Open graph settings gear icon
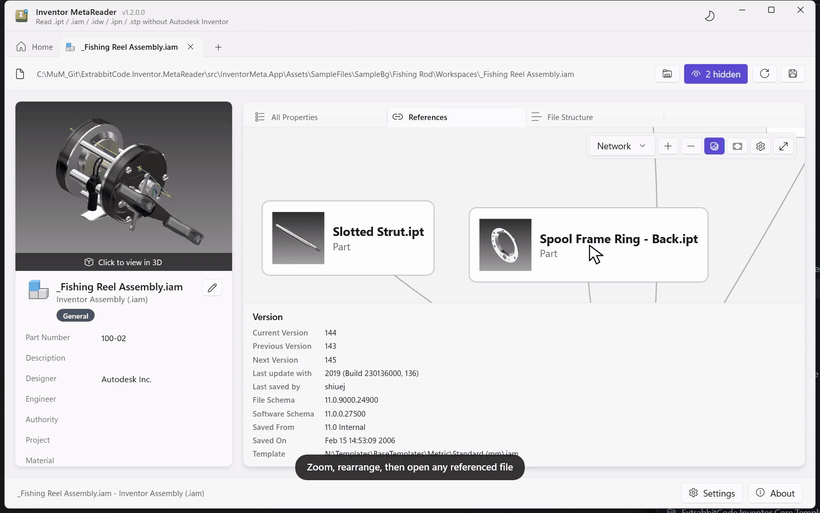 tap(760, 146)
